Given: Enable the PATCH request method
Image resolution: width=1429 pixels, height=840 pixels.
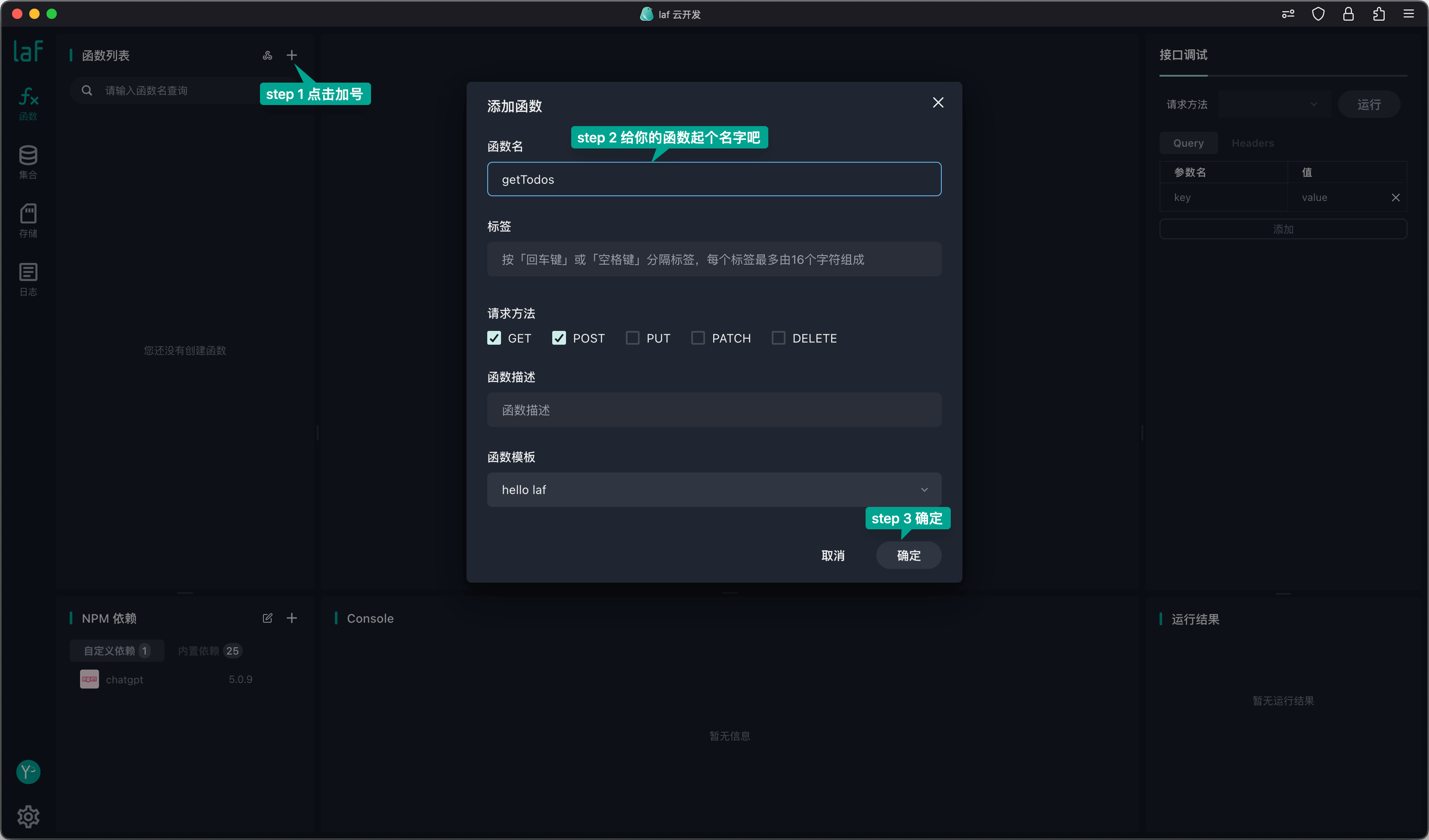Looking at the screenshot, I should [698, 338].
